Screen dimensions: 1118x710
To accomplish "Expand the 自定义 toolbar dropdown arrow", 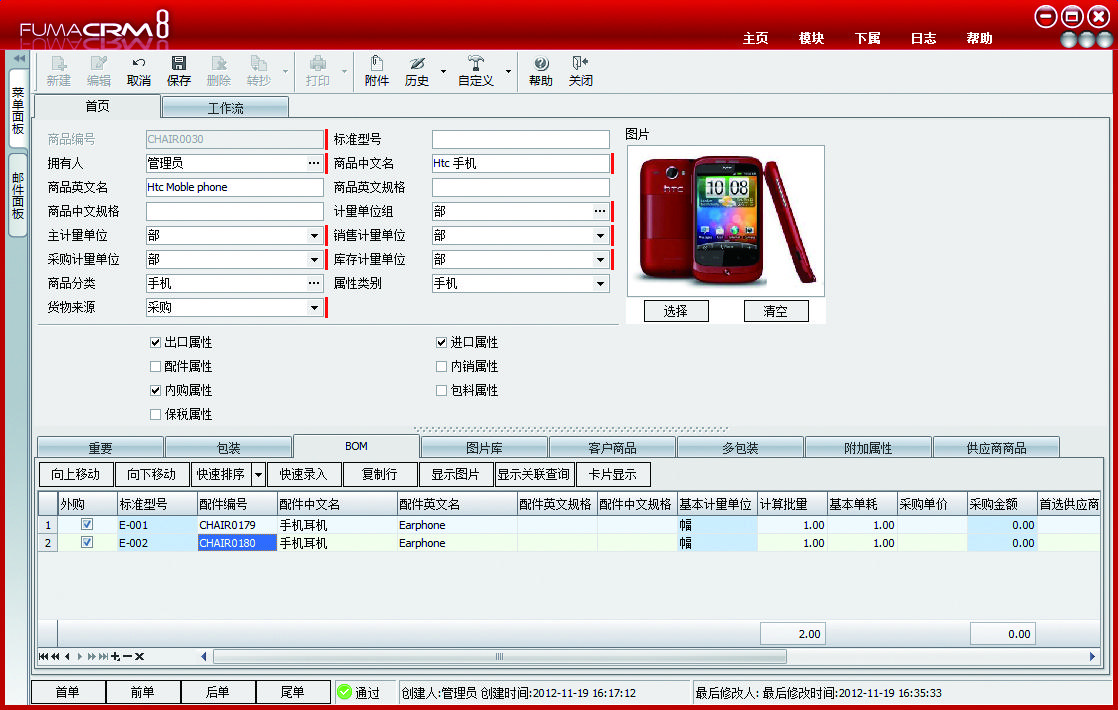I will [x=508, y=71].
